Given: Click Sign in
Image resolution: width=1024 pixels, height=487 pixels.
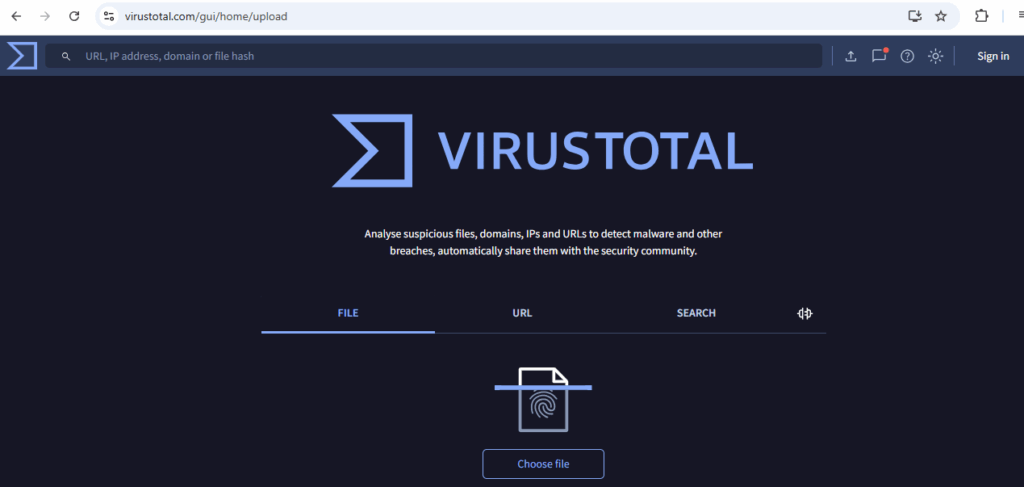Looking at the screenshot, I should click(993, 56).
